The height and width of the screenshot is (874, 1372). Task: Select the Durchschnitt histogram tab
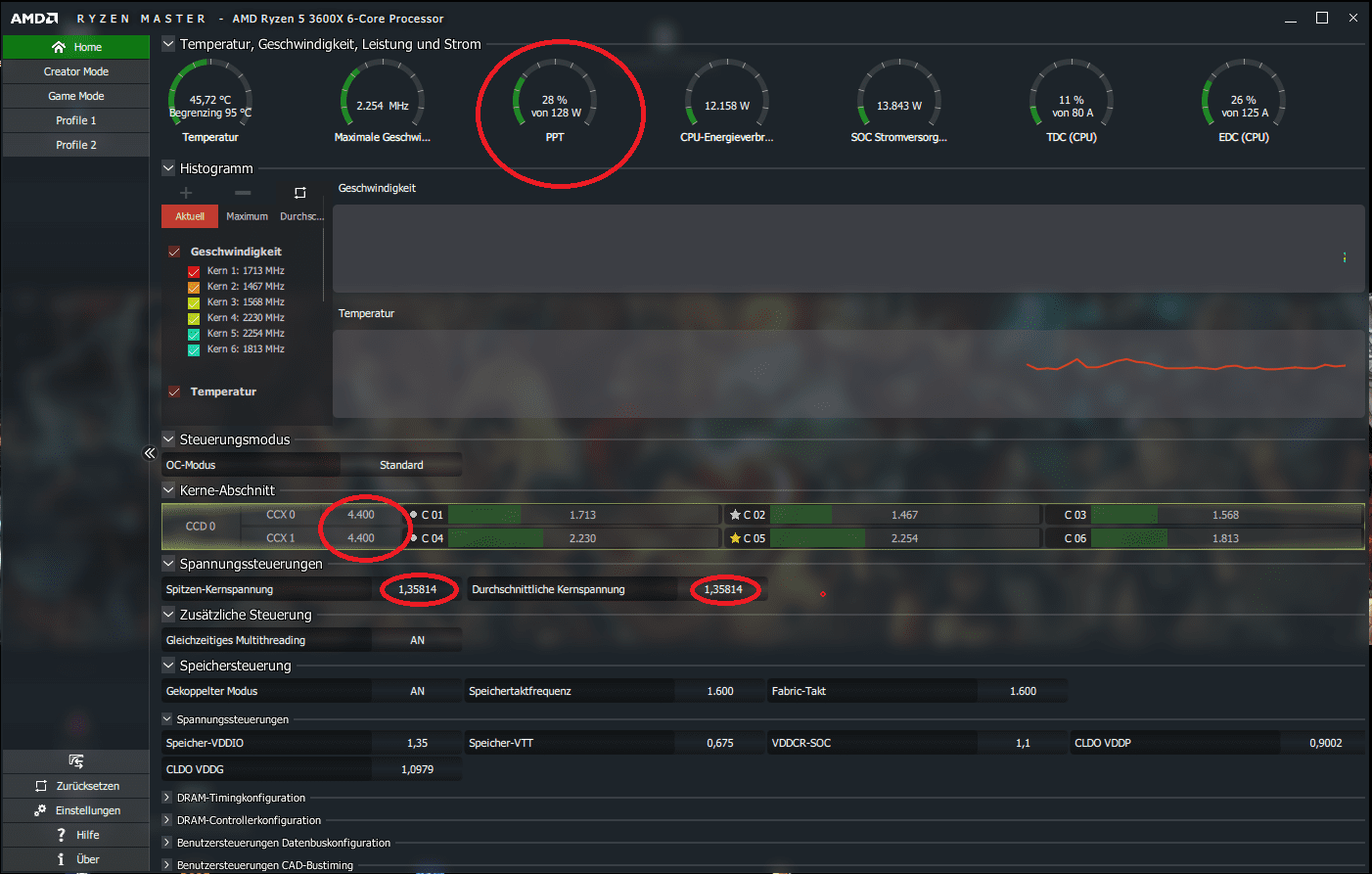[x=300, y=216]
